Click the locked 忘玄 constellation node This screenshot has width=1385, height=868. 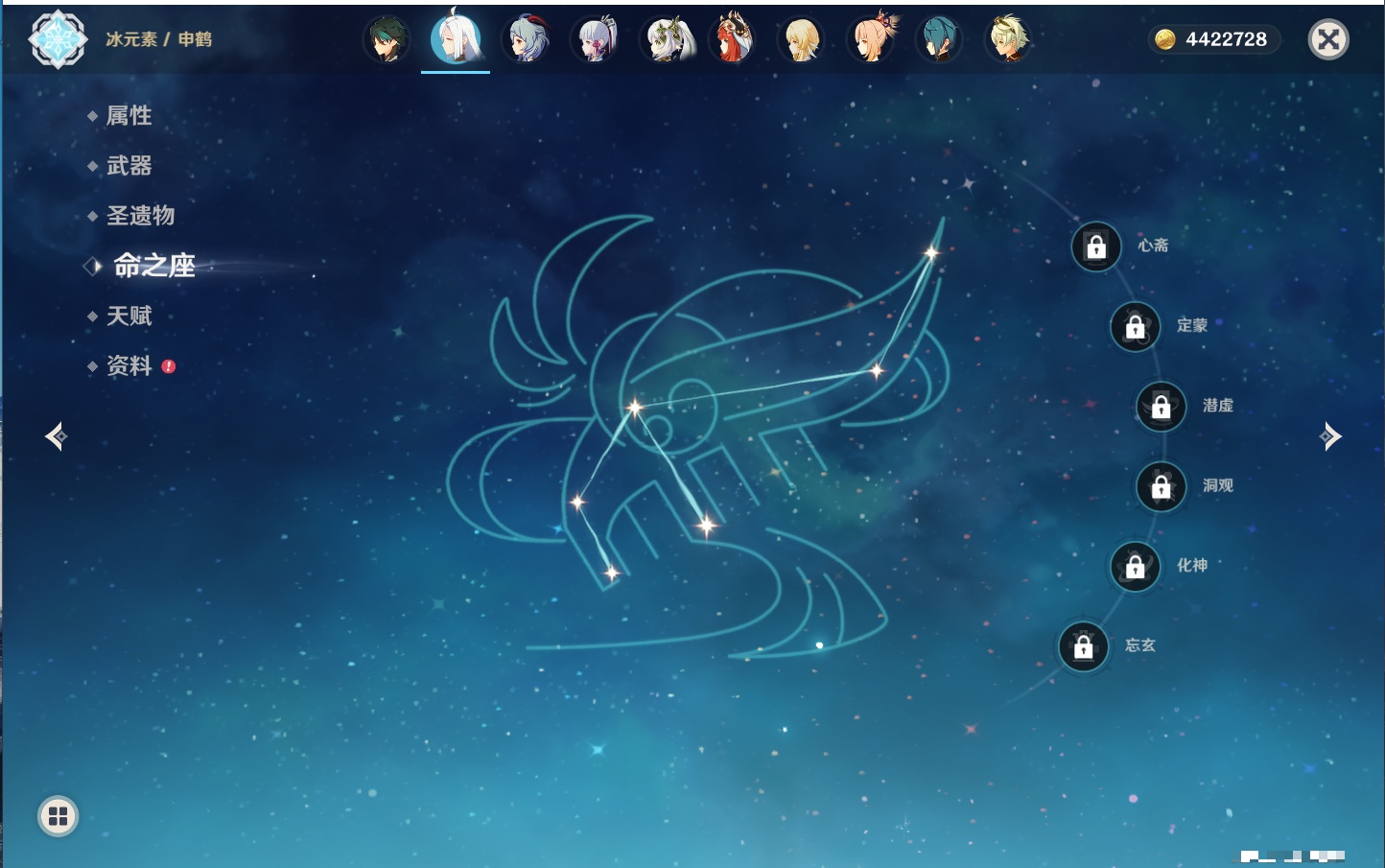1084,646
